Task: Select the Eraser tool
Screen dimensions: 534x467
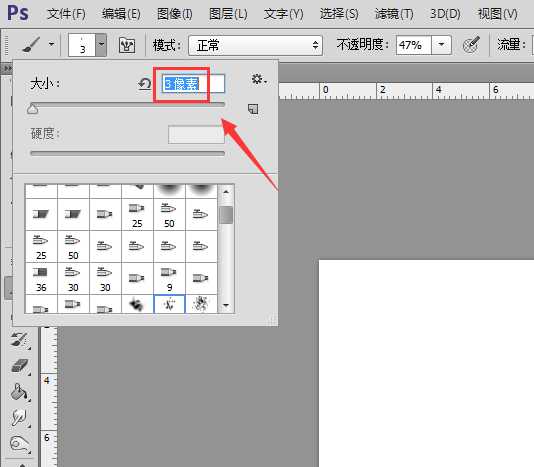Action: click(x=20, y=366)
